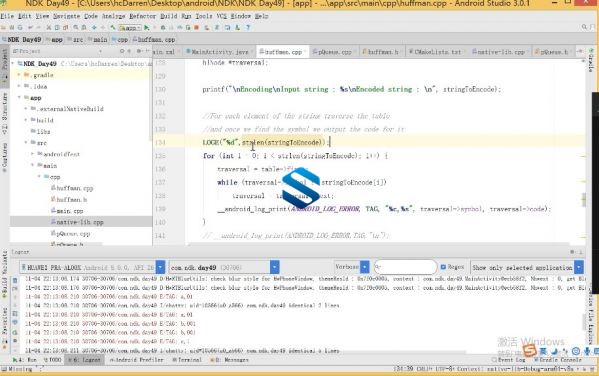Image resolution: width=599 pixels, height=376 pixels.
Task: Toggle the Regex checkbox in Logcat
Action: [x=443, y=267]
